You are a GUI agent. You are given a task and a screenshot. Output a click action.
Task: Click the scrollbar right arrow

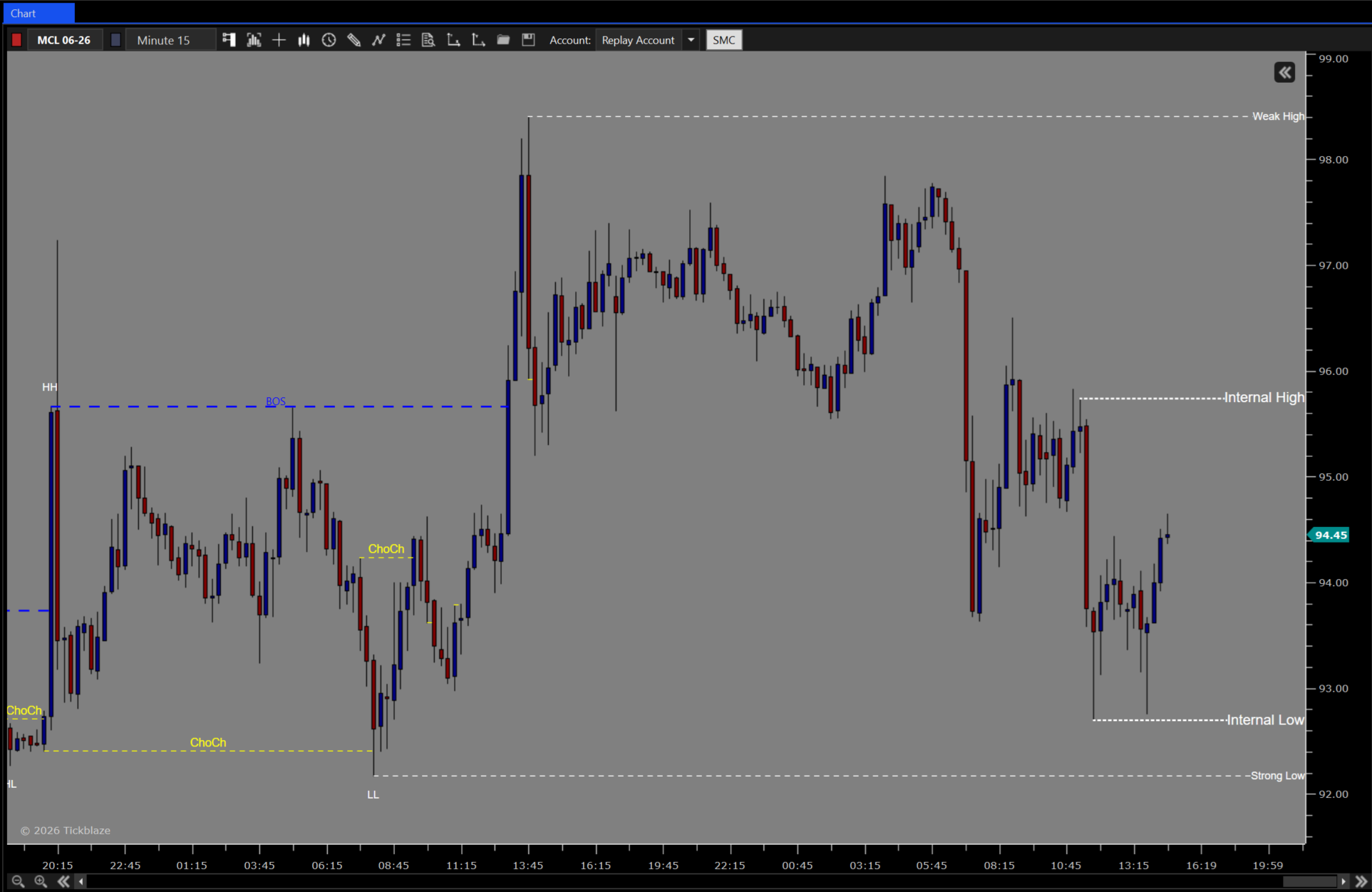1343,881
